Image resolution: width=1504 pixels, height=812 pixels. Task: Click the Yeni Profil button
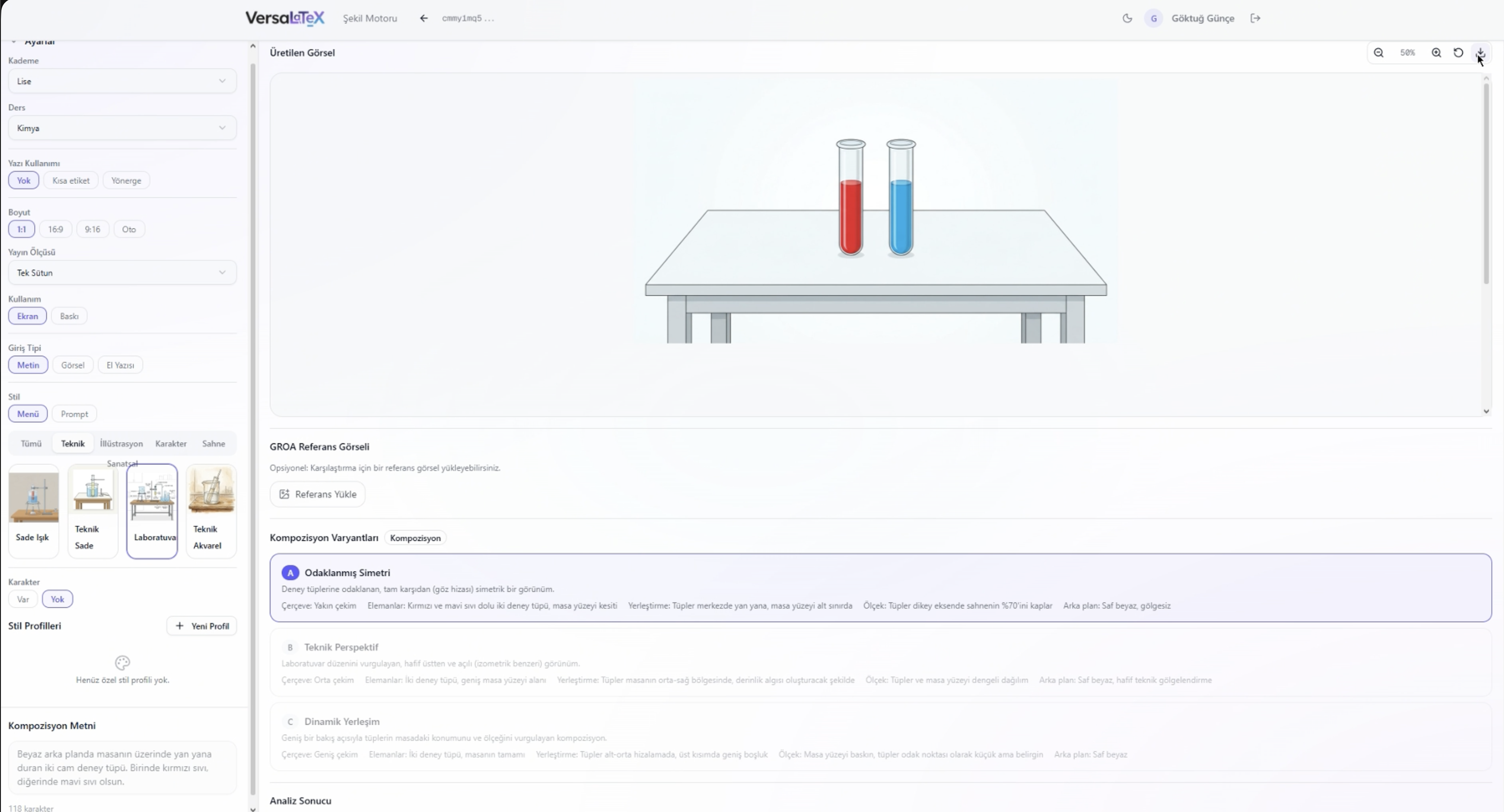click(x=201, y=626)
